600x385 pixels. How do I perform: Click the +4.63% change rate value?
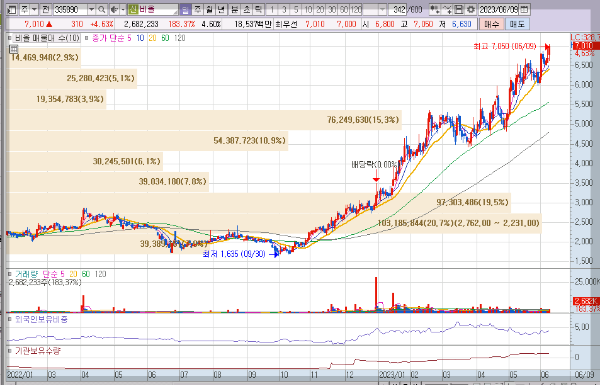102,24
